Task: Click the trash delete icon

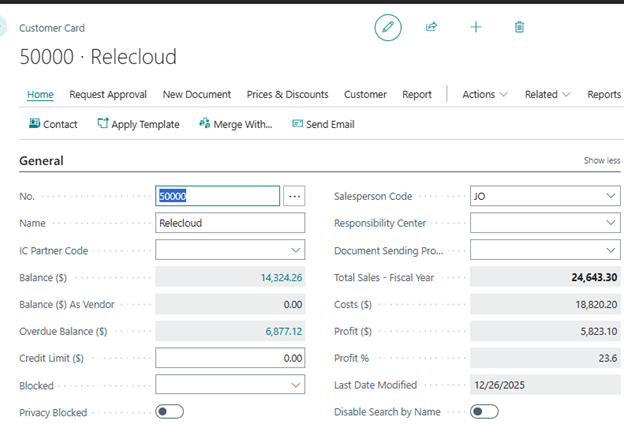Action: [519, 28]
